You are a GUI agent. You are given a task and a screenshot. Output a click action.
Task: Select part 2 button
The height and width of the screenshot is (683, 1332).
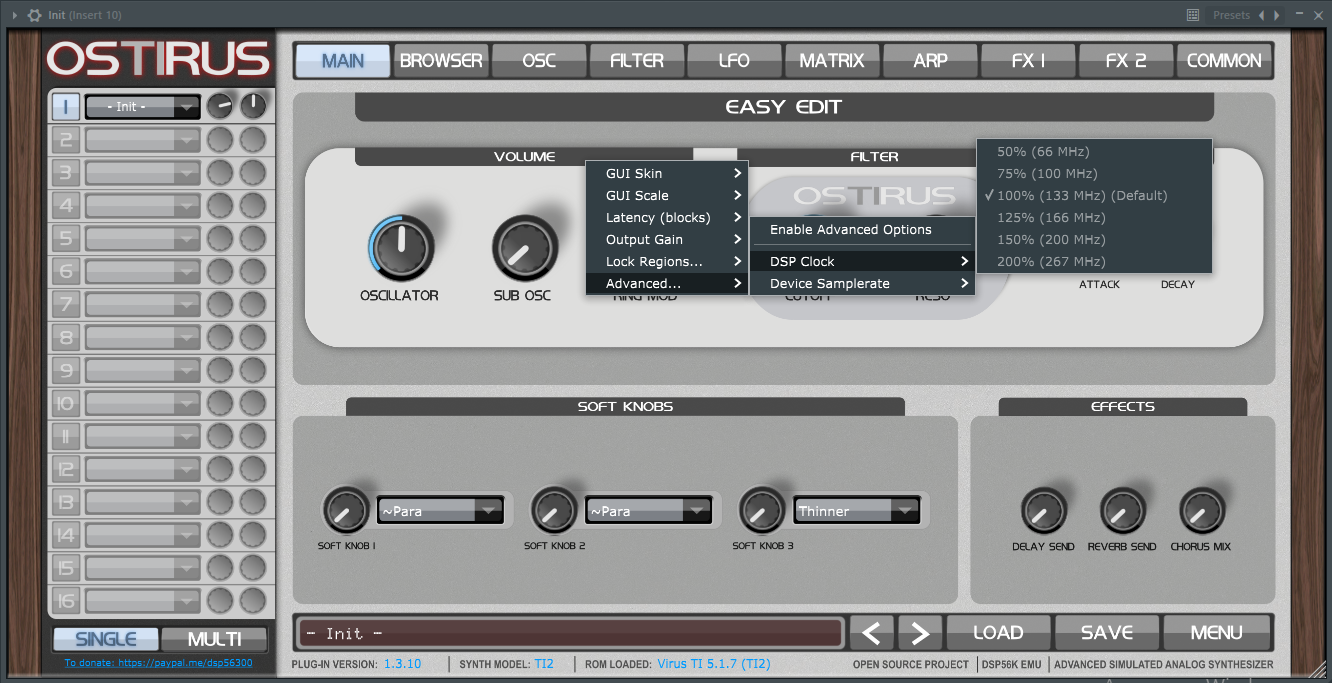(65, 140)
